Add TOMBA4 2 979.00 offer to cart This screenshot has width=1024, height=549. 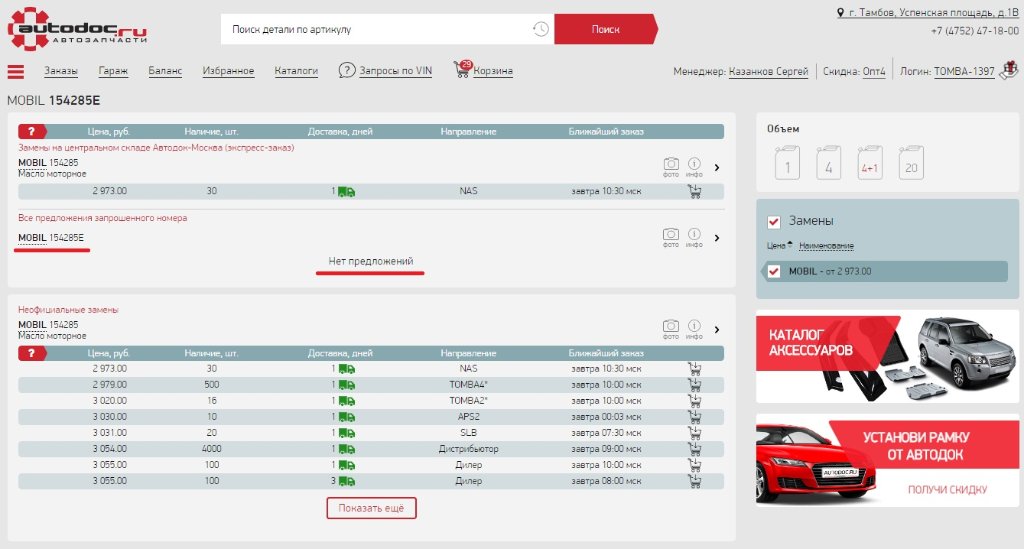point(694,384)
